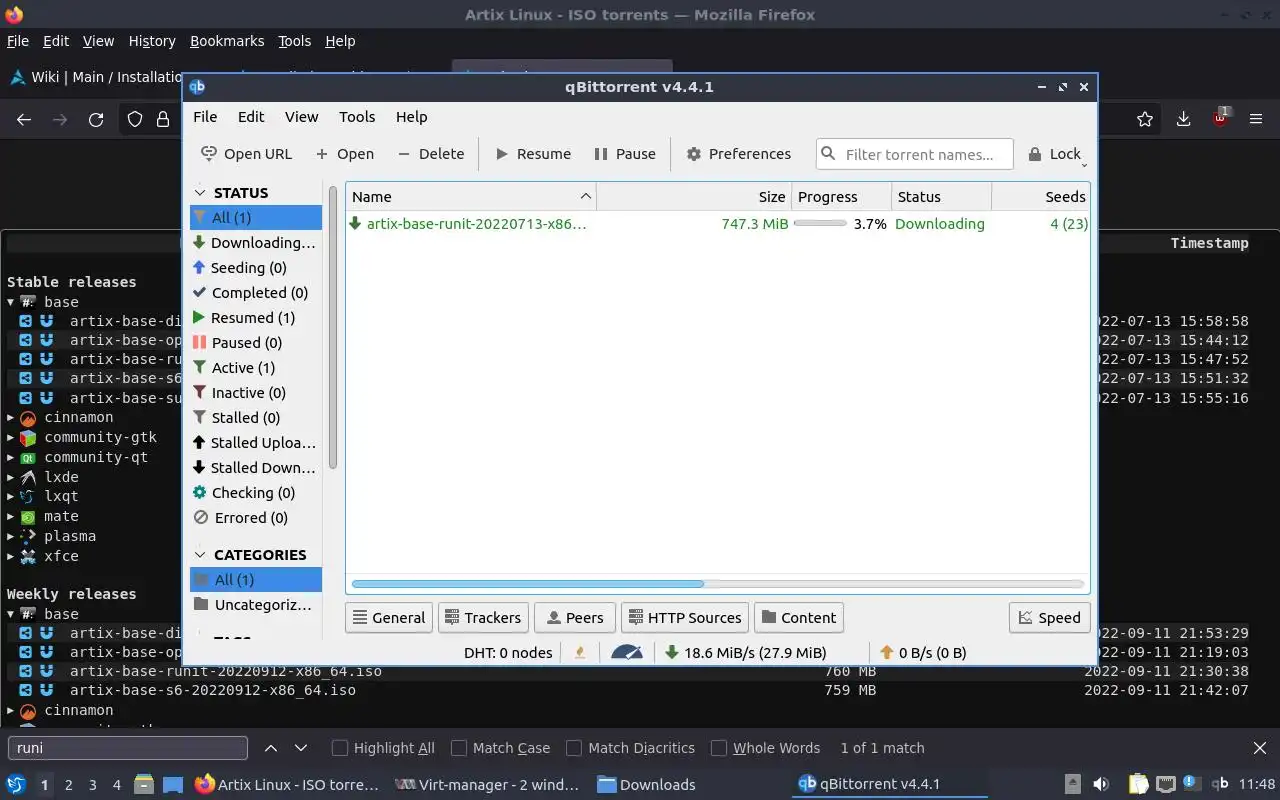Collapse the STATUS section chevron

tap(200, 193)
